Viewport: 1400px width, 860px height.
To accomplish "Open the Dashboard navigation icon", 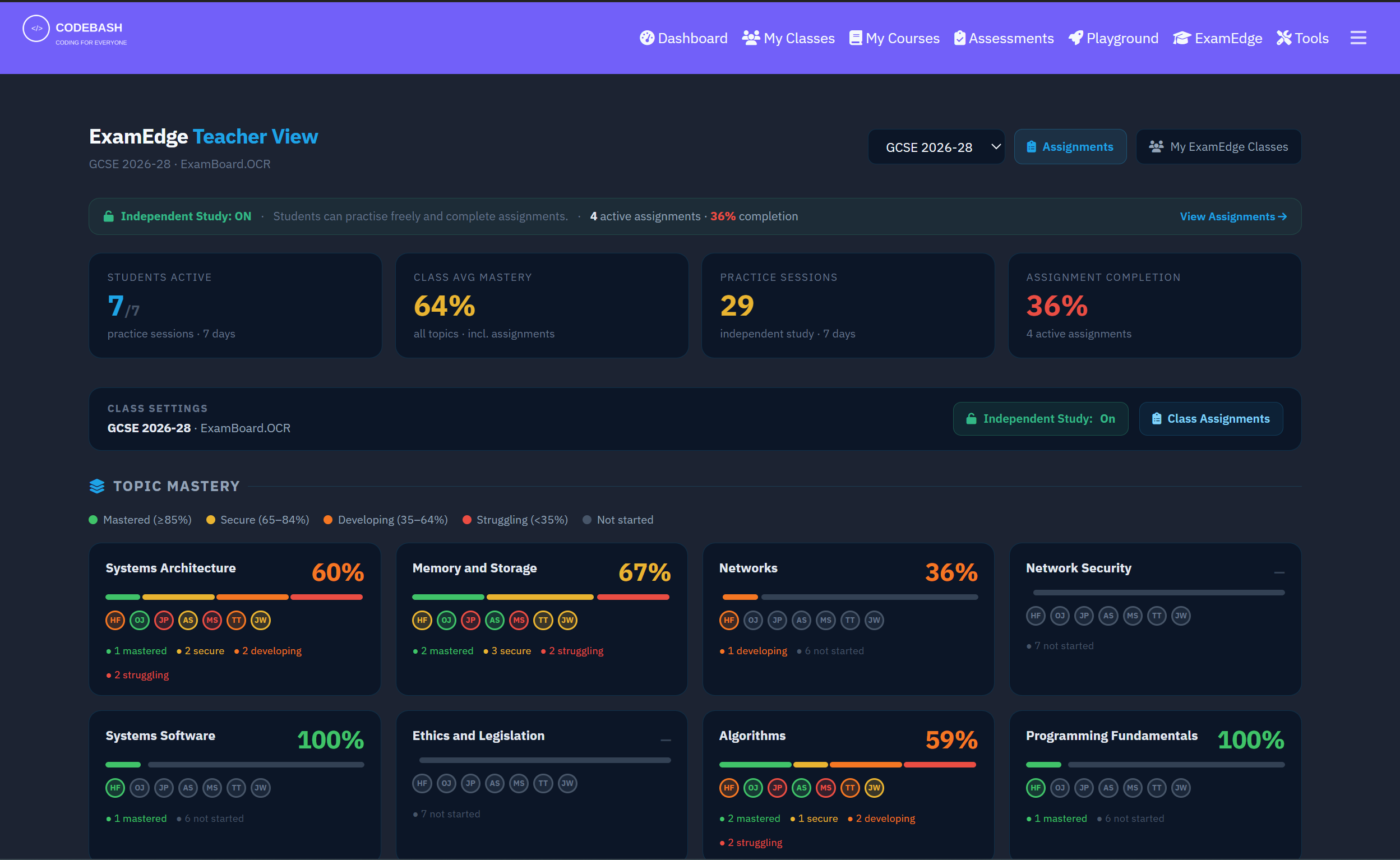I will click(x=648, y=38).
